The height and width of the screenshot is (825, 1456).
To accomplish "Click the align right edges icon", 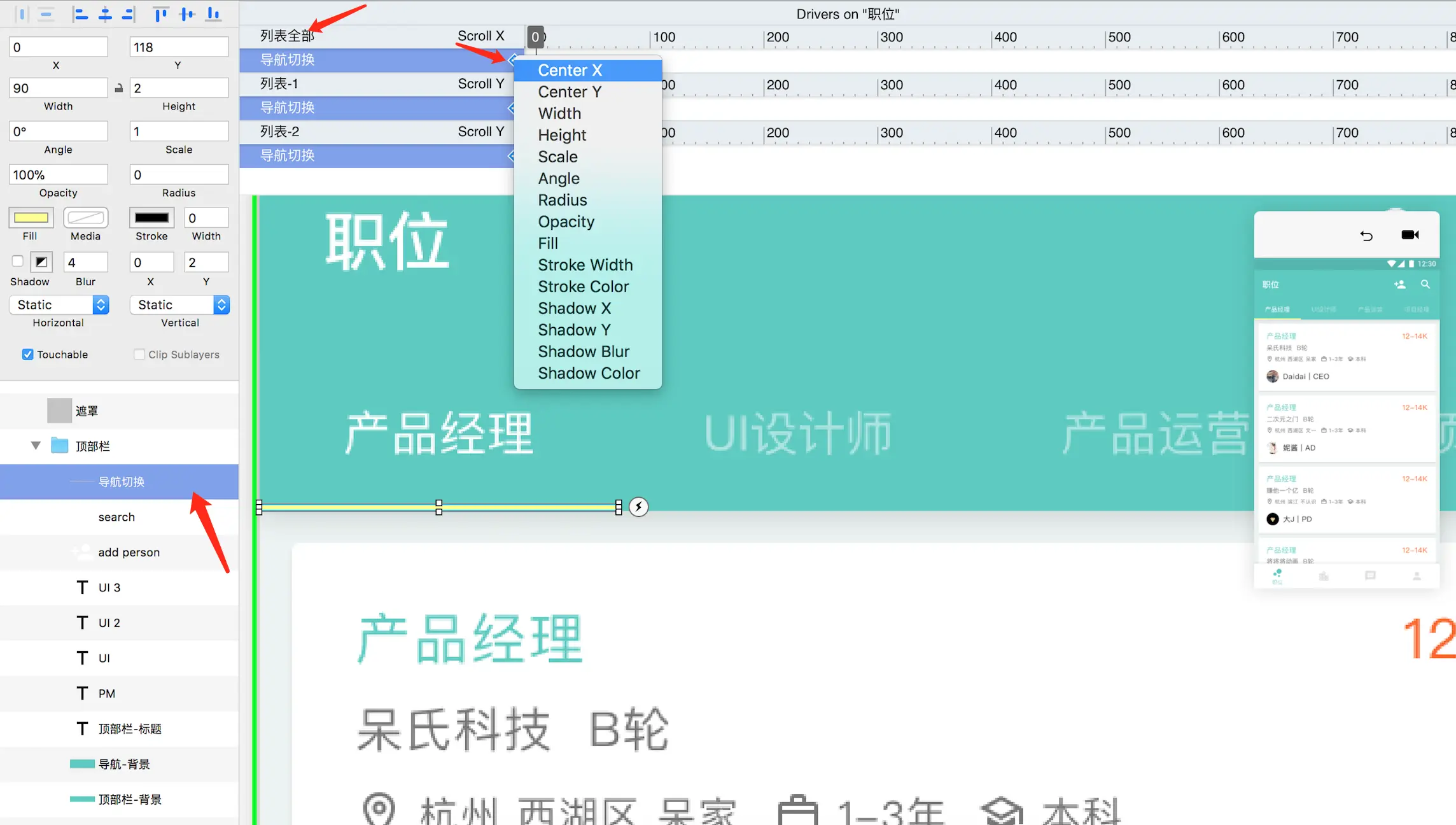I will tap(129, 14).
